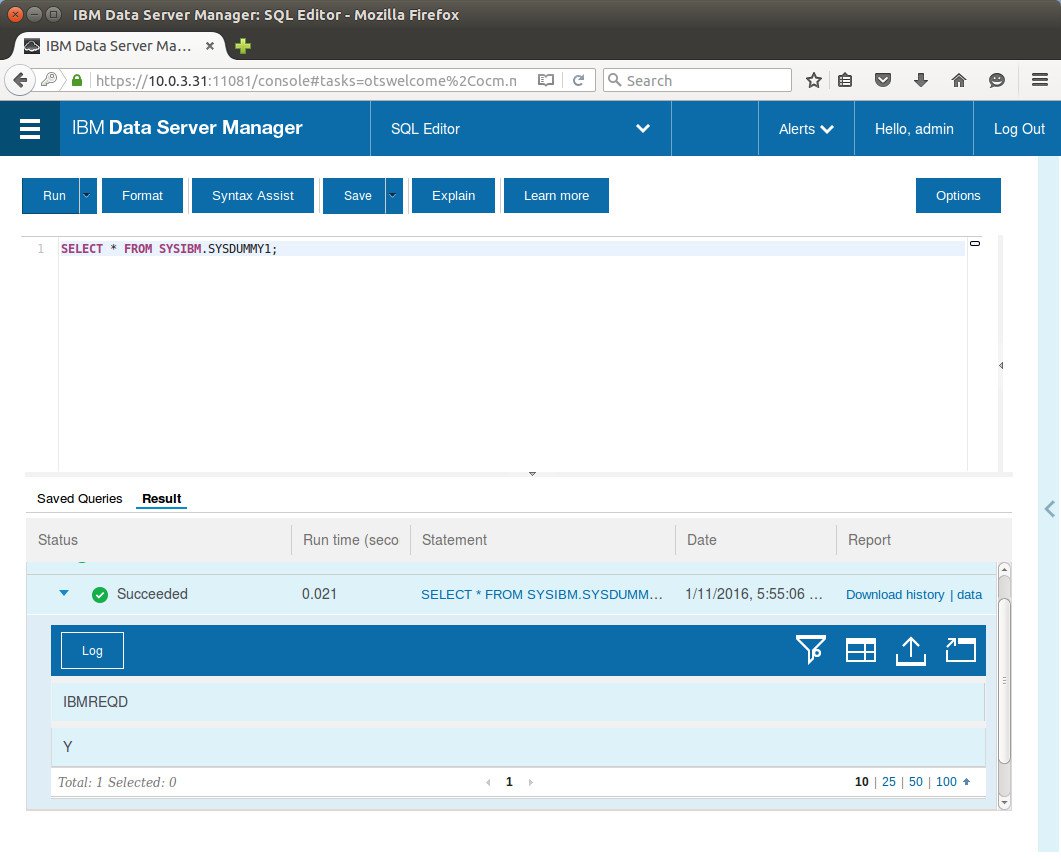Screen dimensions: 1061x860
Task: Open the Run button dropdown arrow
Action: [87, 196]
